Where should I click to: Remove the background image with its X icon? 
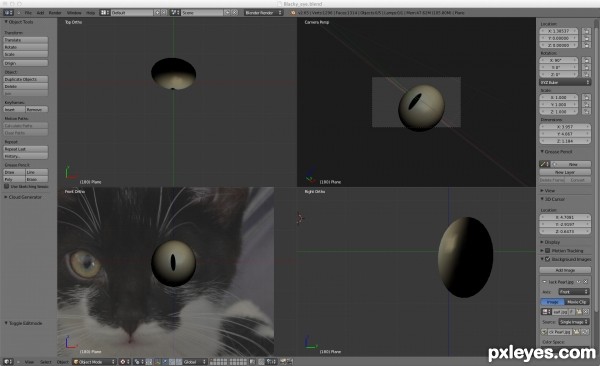point(586,282)
